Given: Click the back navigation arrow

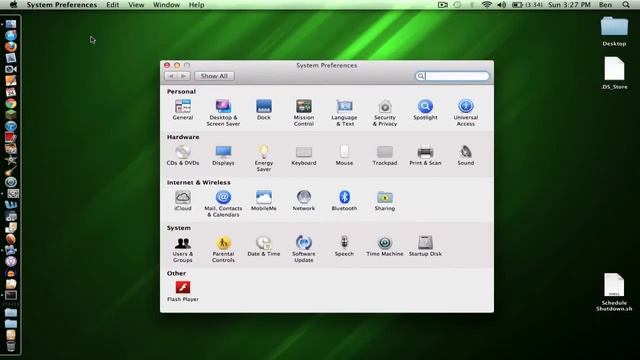Looking at the screenshot, I should pyautogui.click(x=171, y=76).
